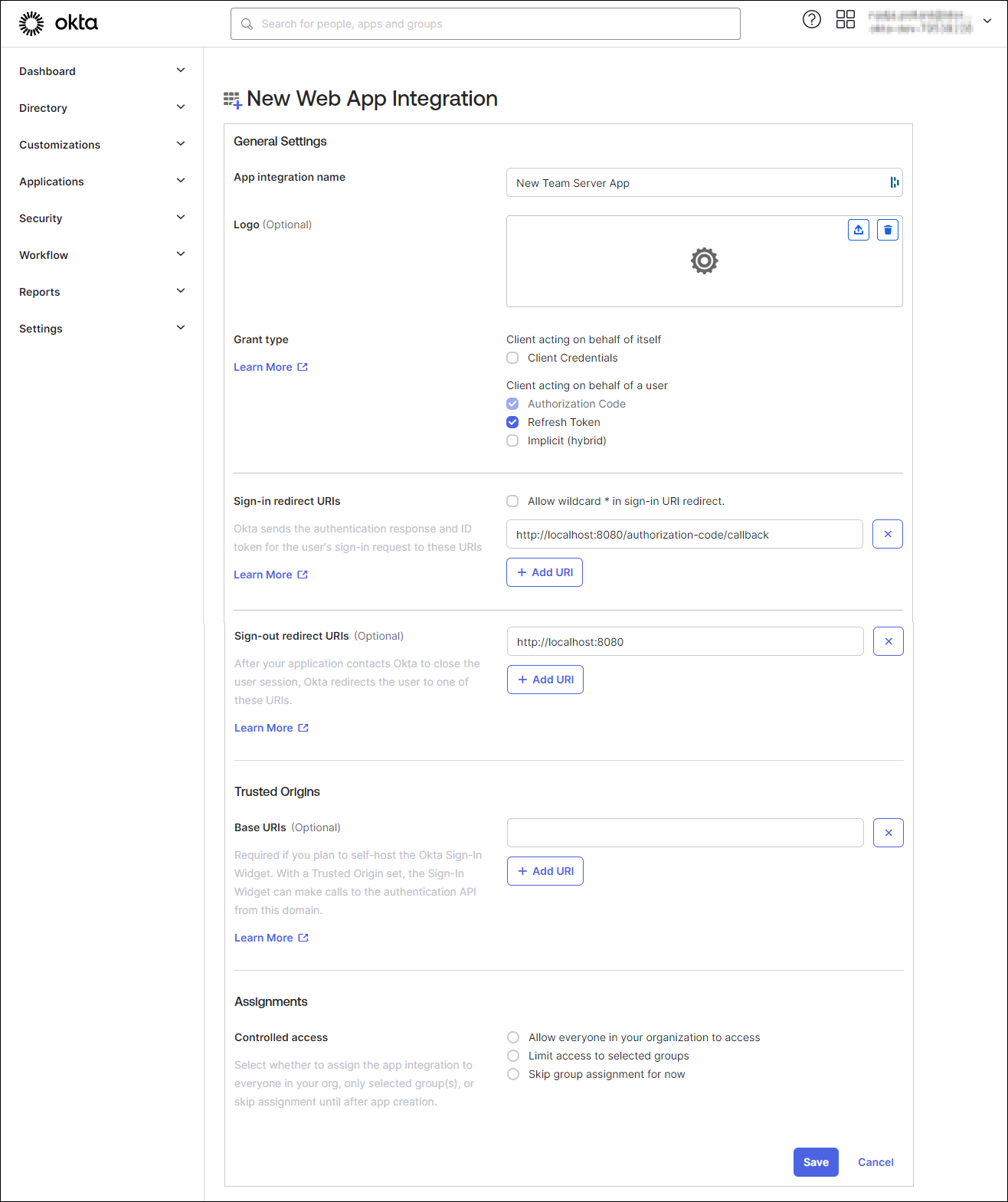Expand the Applications chevron

point(181,181)
